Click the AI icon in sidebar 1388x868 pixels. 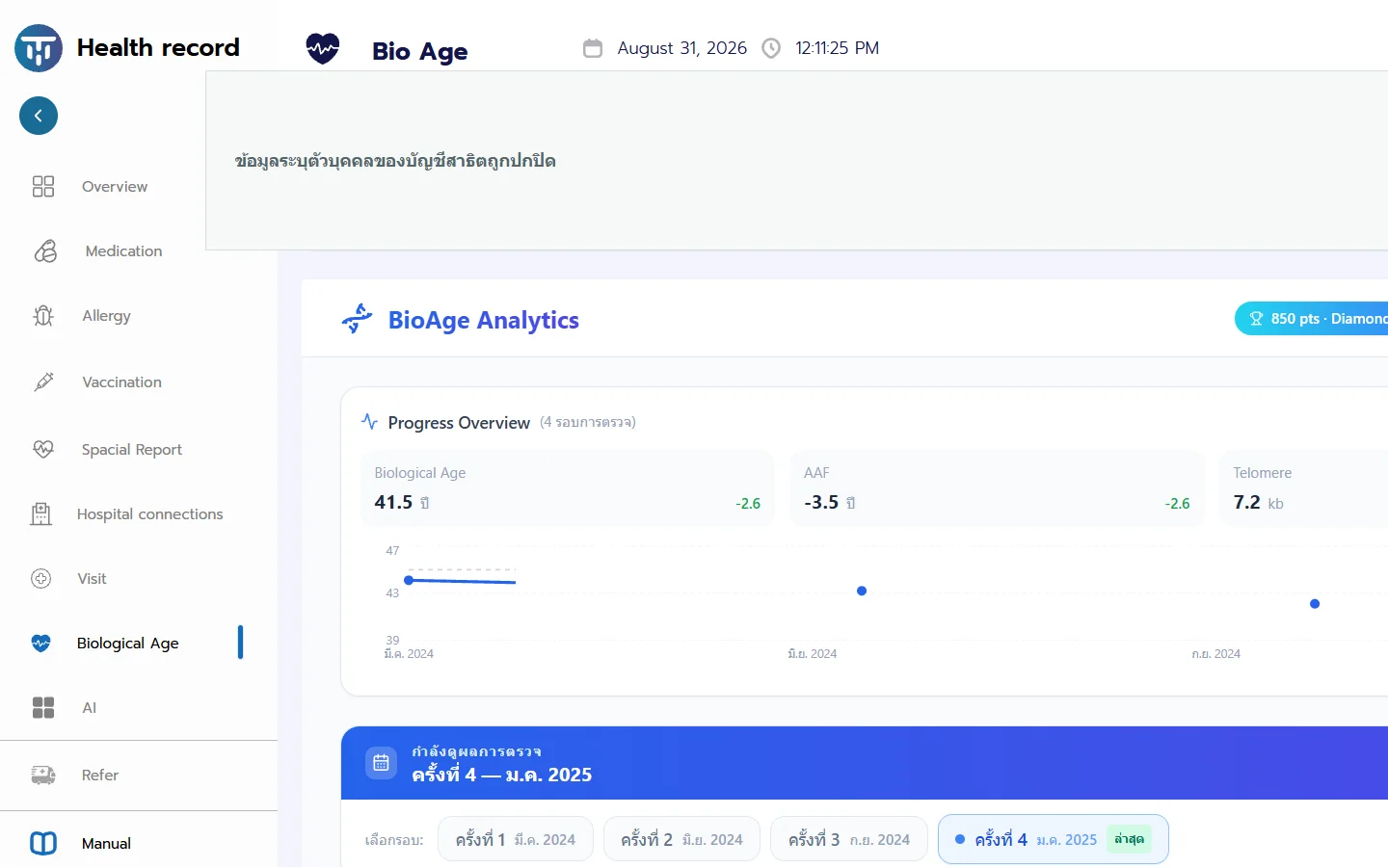43,708
